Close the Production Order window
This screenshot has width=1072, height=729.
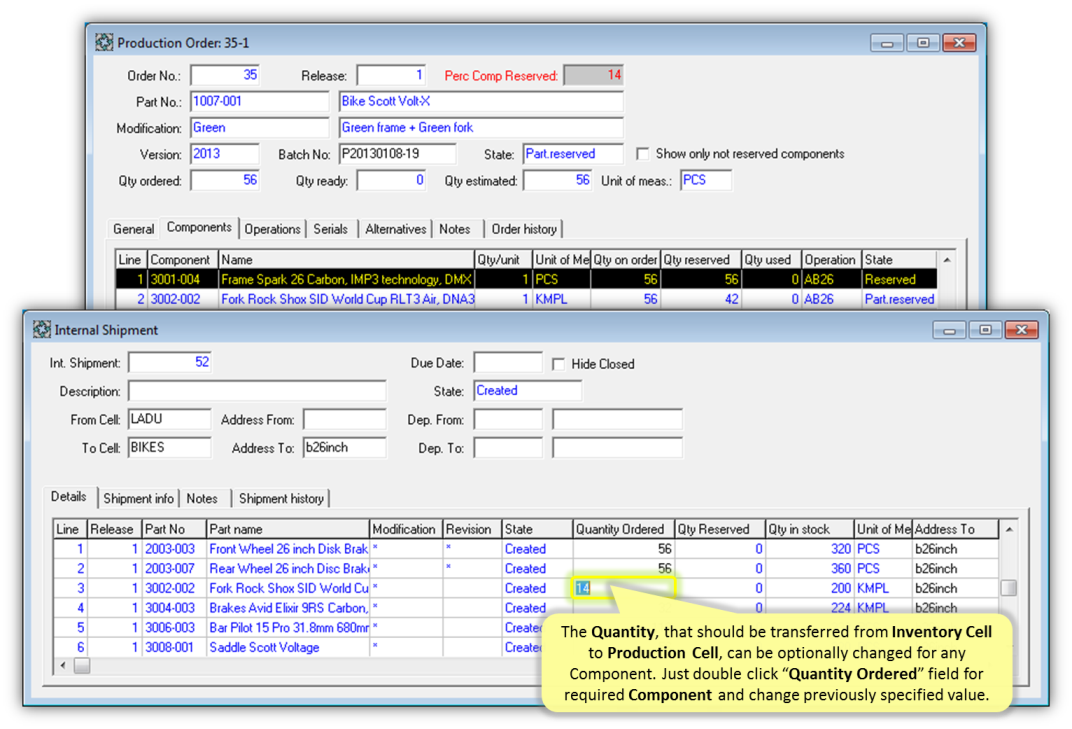click(958, 43)
